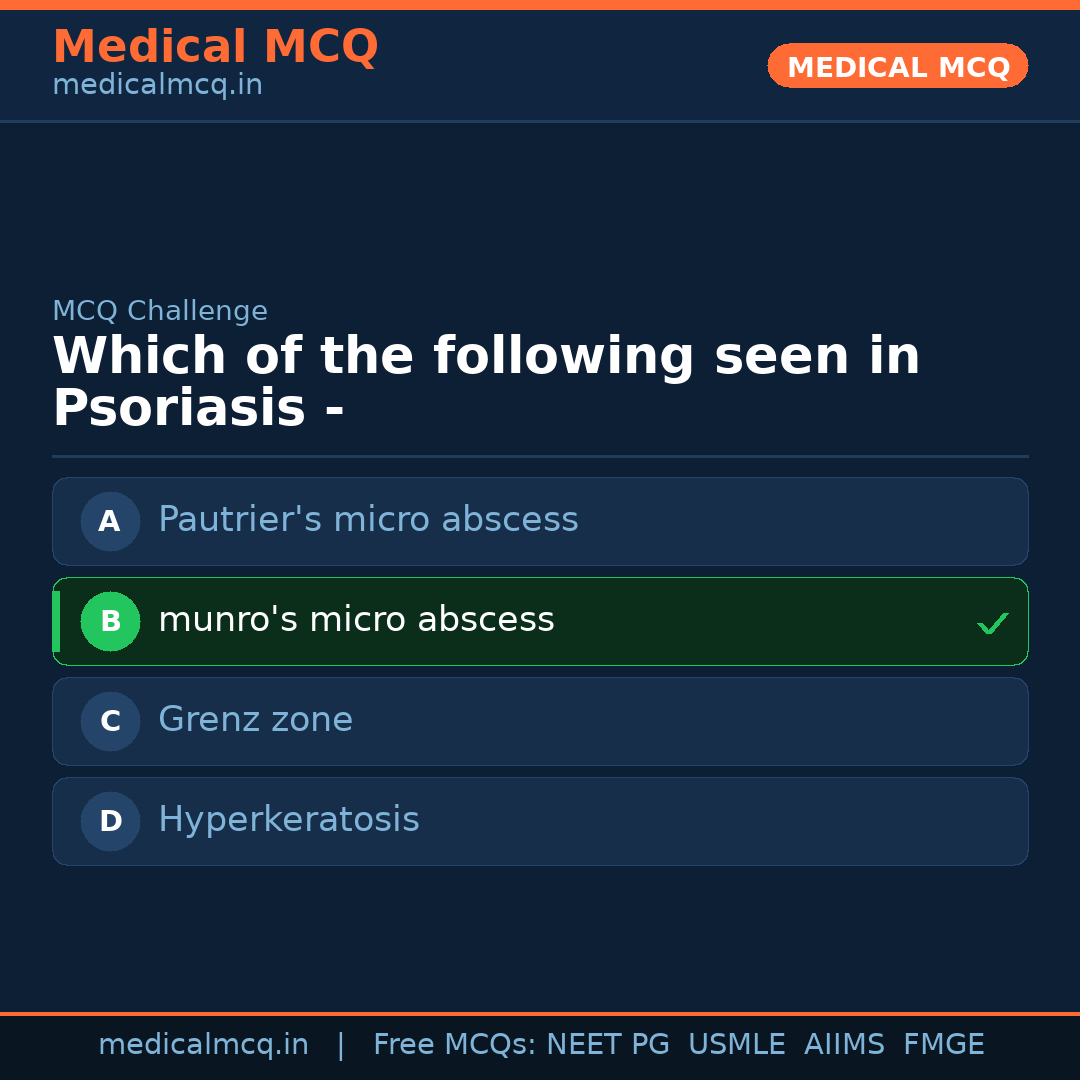Screen dimensions: 1080x1080
Task: Click the C letter circle icon
Action: pyautogui.click(x=110, y=721)
